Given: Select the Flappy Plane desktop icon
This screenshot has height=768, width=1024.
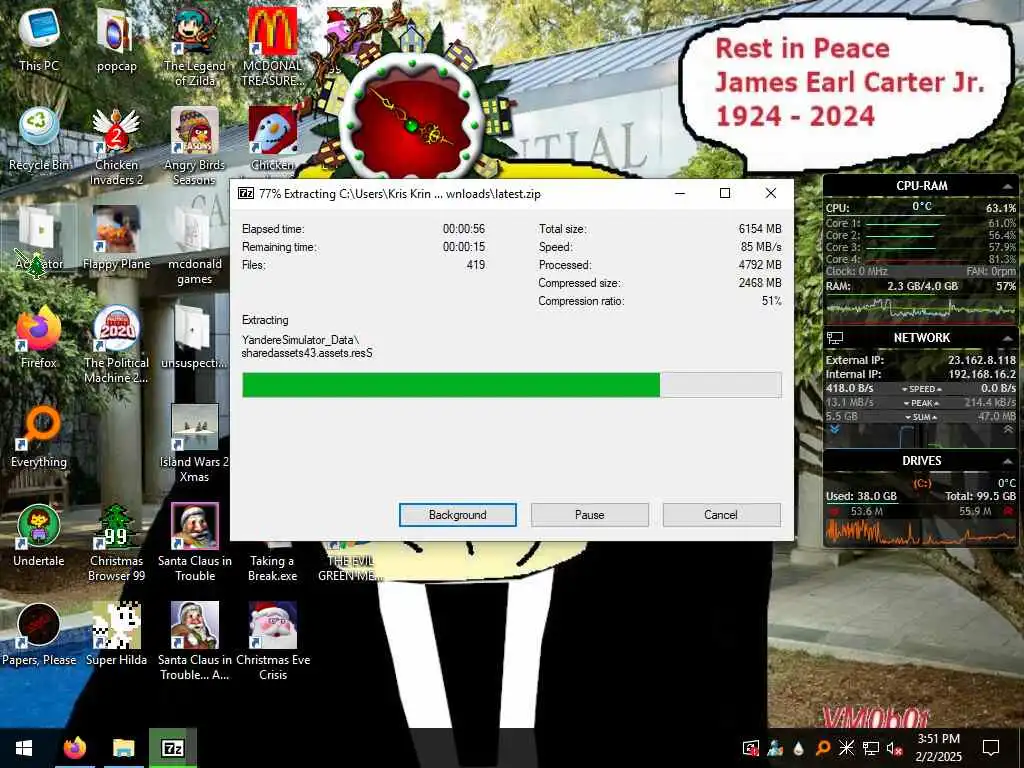Looking at the screenshot, I should (x=116, y=238).
